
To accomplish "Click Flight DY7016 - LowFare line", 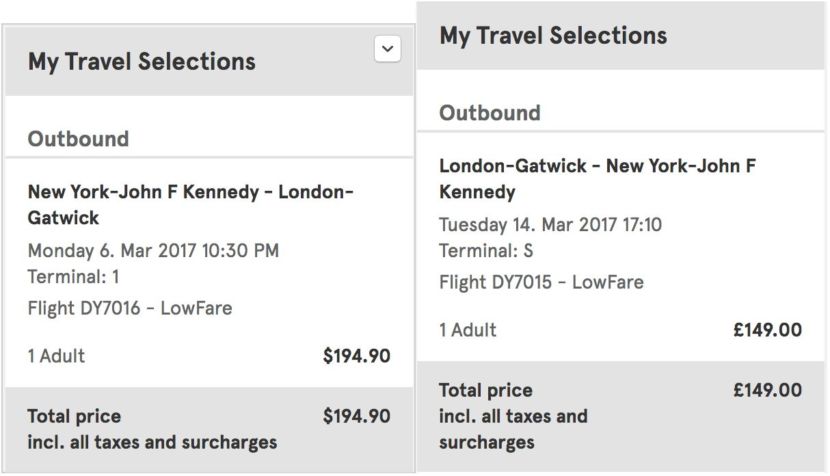I will [x=130, y=308].
